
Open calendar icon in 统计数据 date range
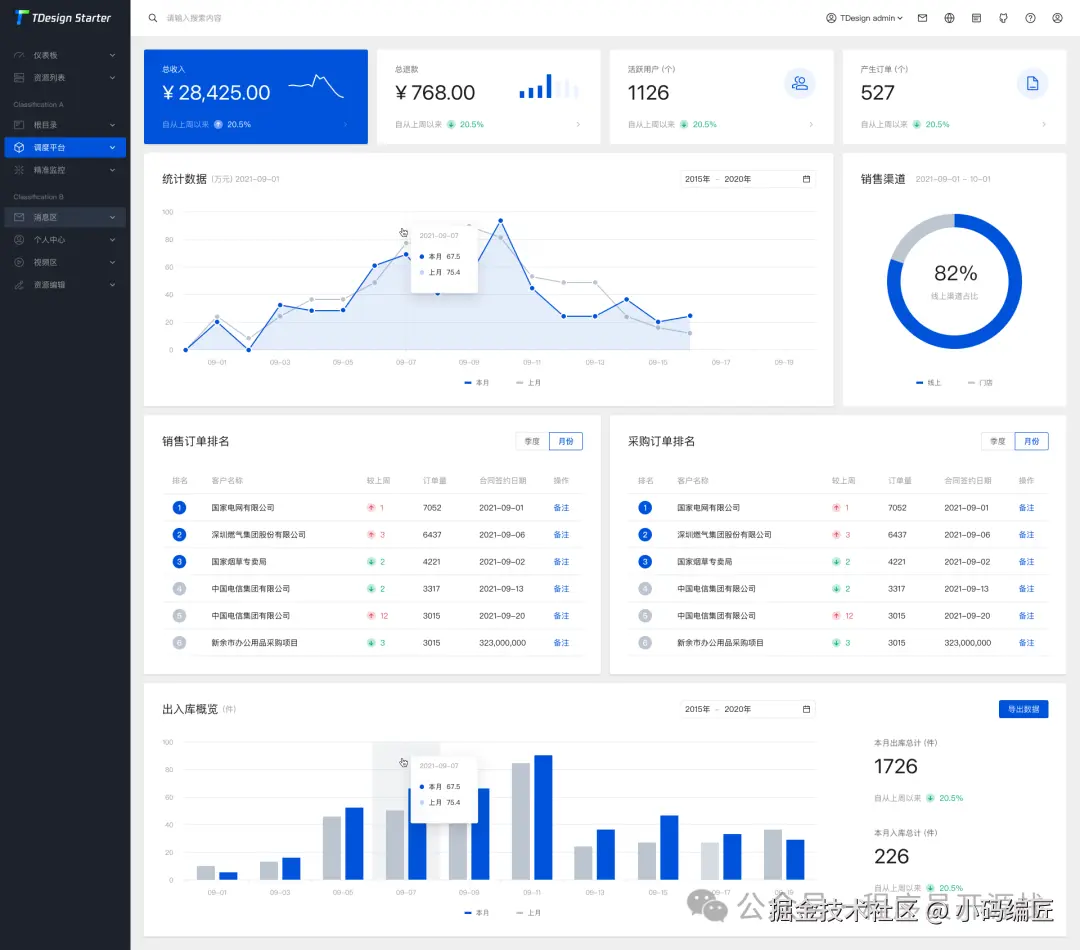coord(806,179)
